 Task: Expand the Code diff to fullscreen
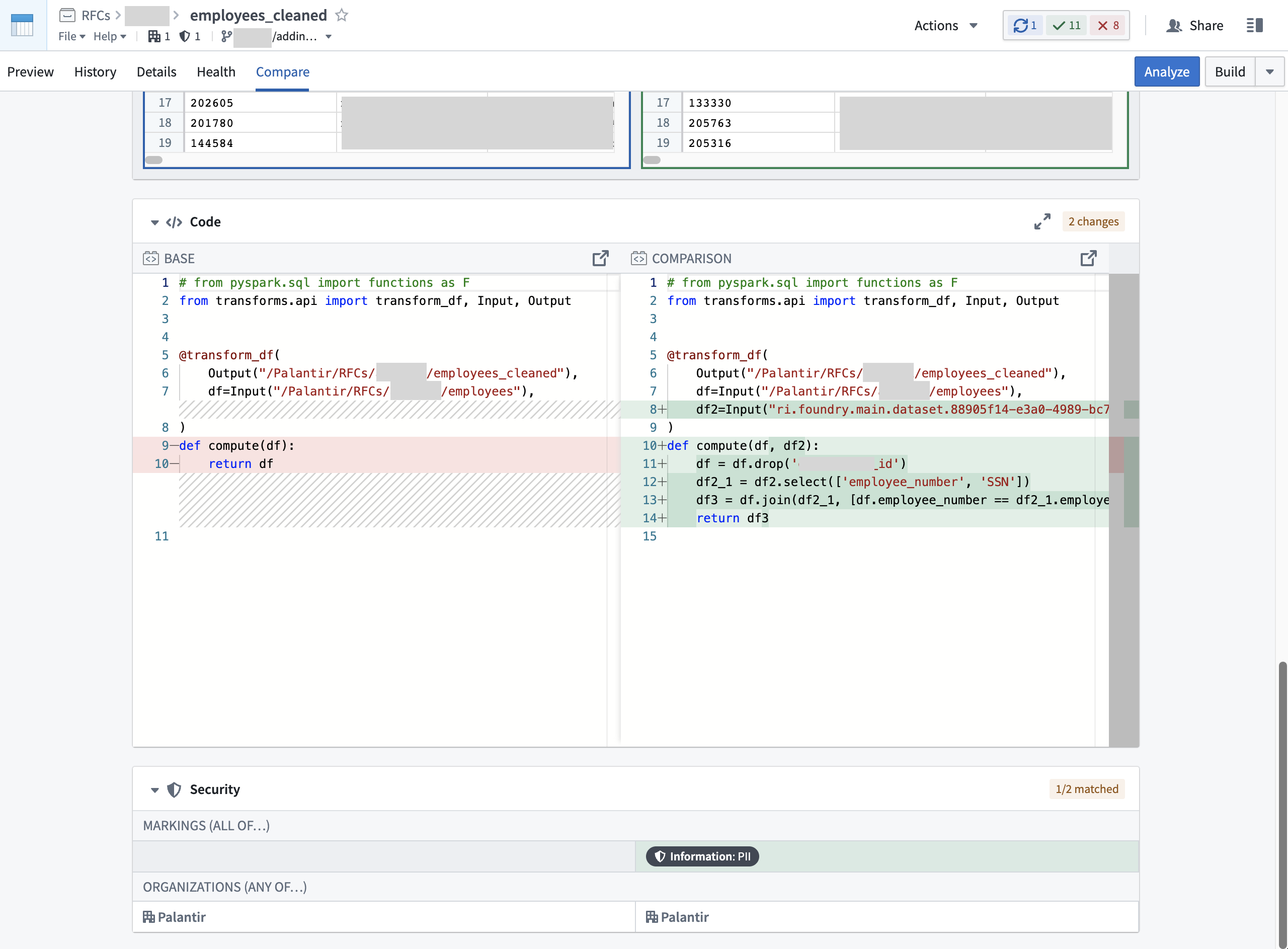(1042, 222)
